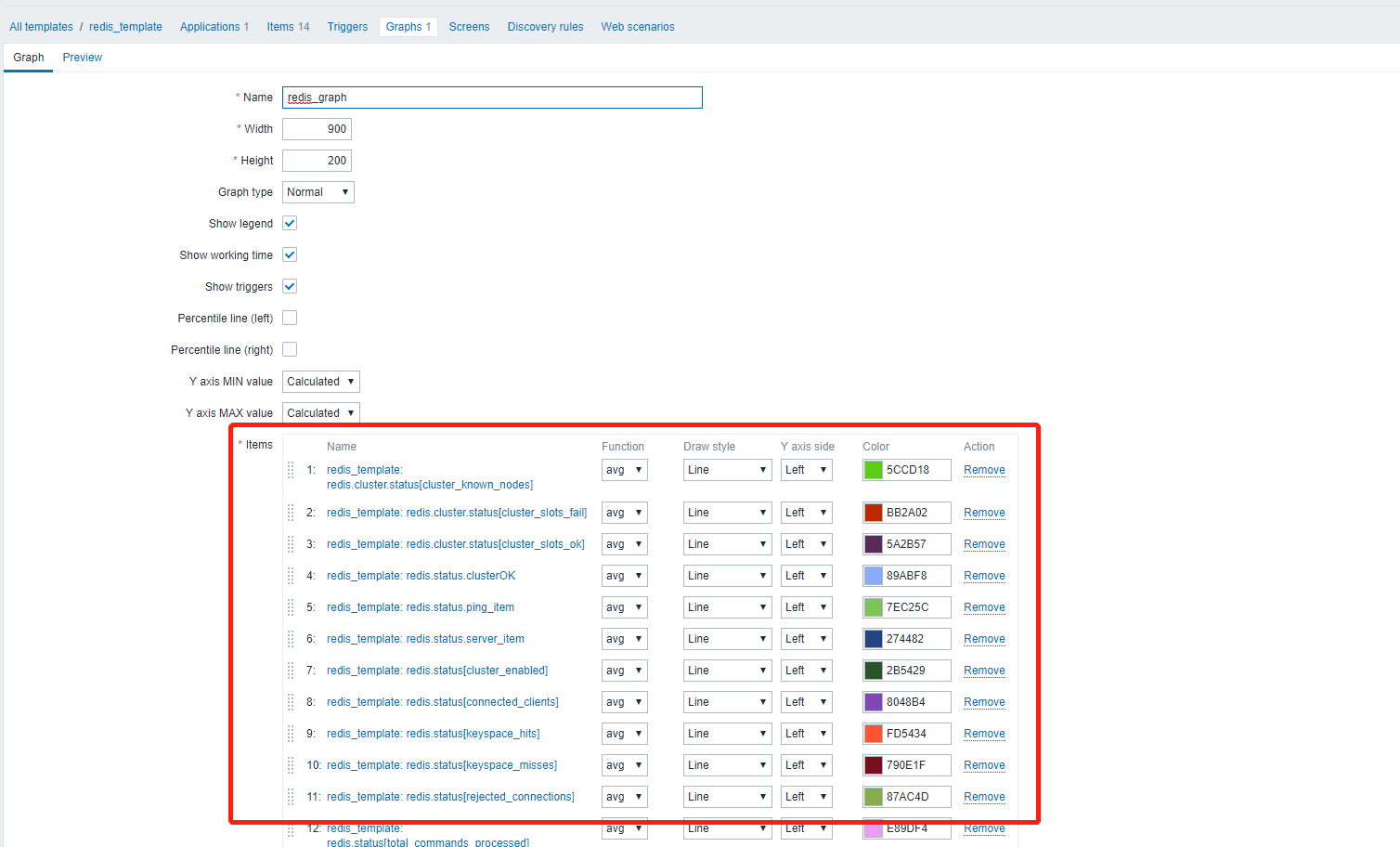
Task: Toggle Show working time checkbox
Action: [x=290, y=254]
